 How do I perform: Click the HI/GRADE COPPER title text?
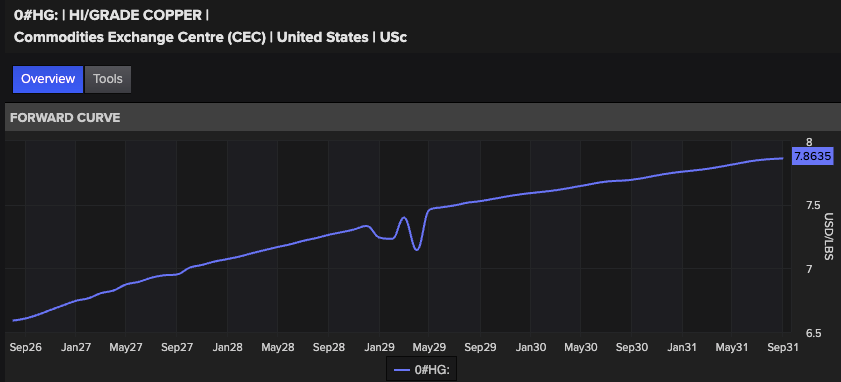pyautogui.click(x=136, y=15)
